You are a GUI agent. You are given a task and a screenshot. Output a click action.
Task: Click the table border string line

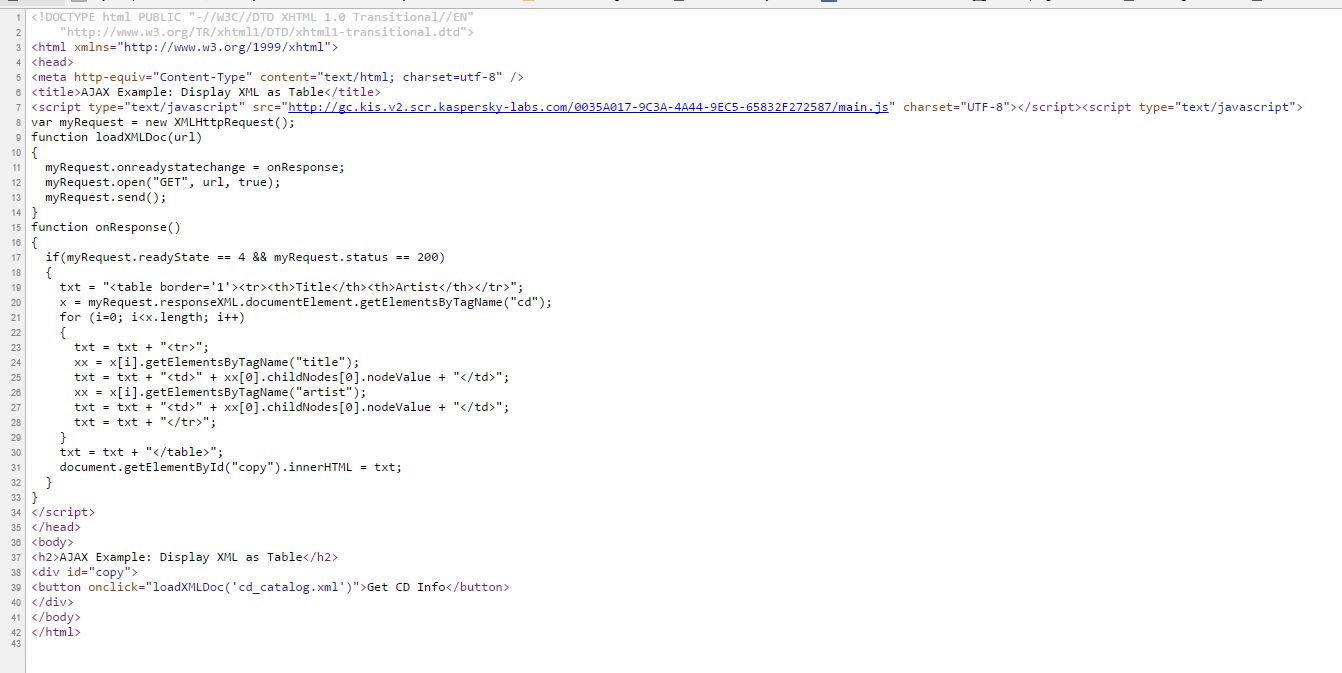(291, 287)
